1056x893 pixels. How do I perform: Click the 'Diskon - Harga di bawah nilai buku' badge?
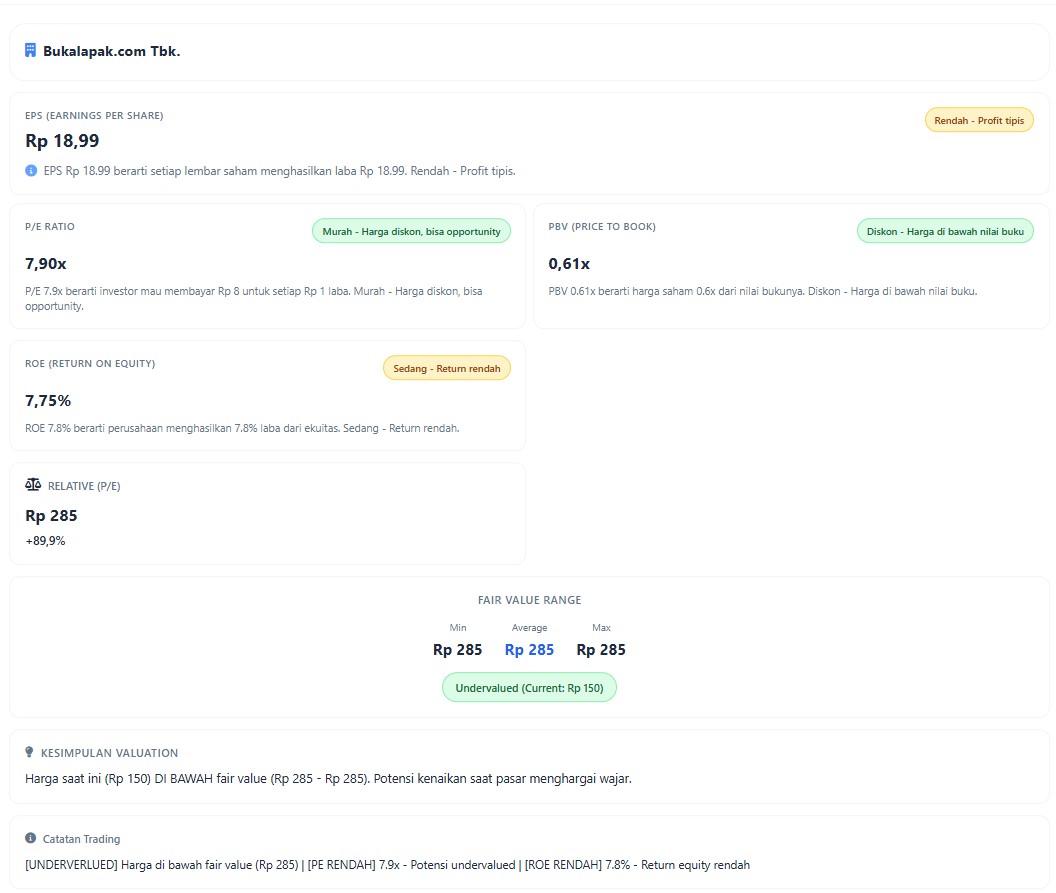(944, 231)
